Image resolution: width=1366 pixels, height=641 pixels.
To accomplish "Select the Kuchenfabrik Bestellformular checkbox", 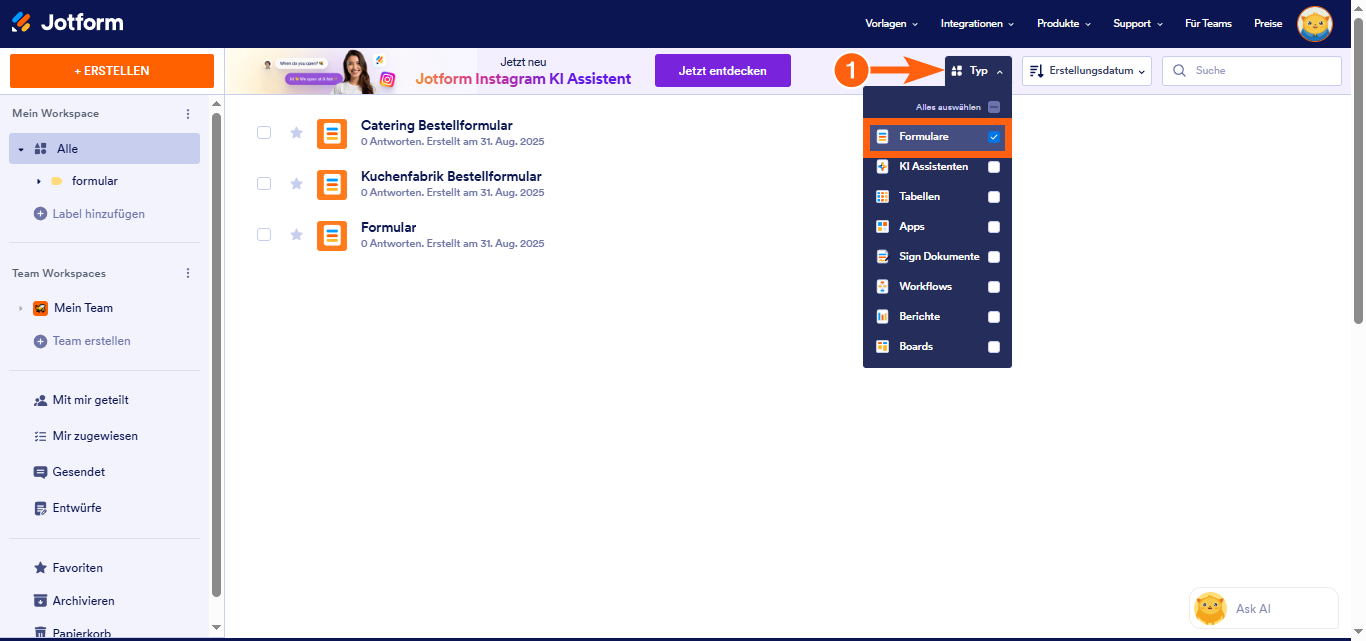I will 264,184.
